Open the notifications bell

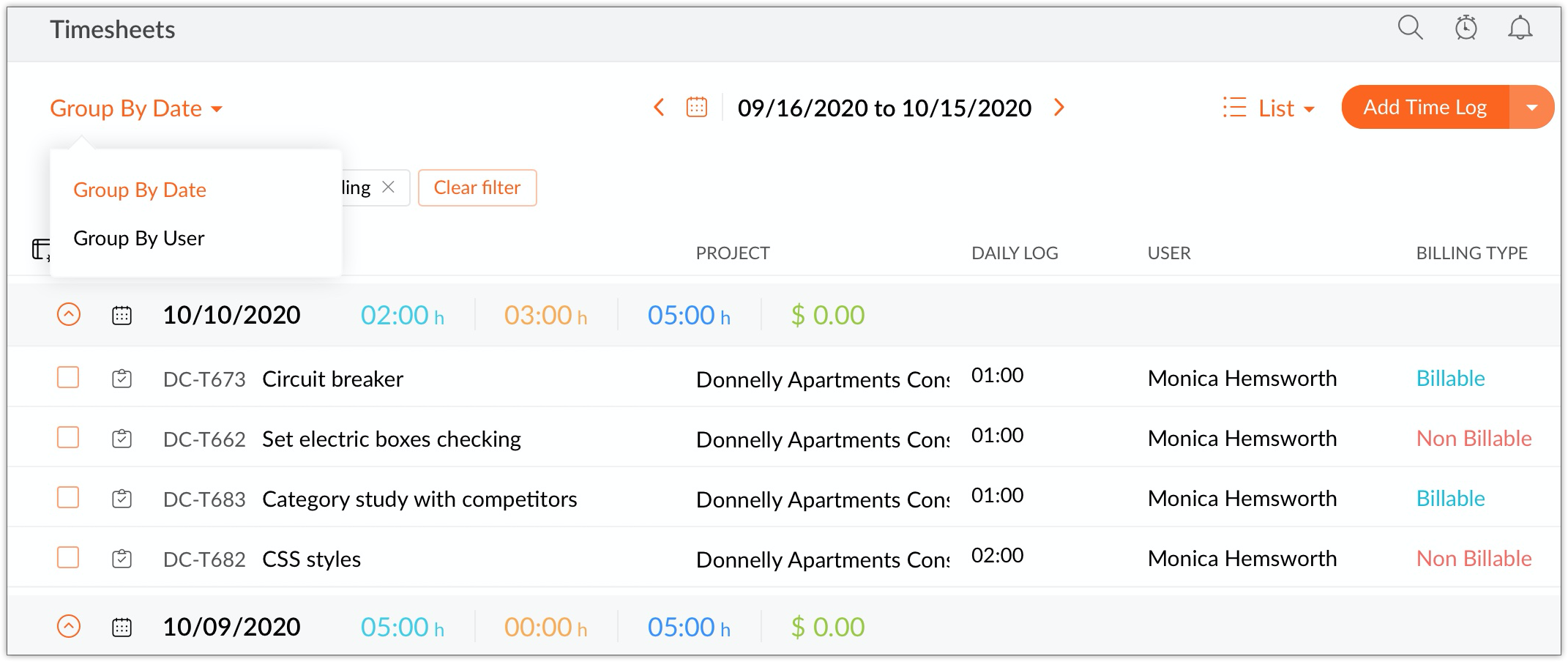[1520, 29]
